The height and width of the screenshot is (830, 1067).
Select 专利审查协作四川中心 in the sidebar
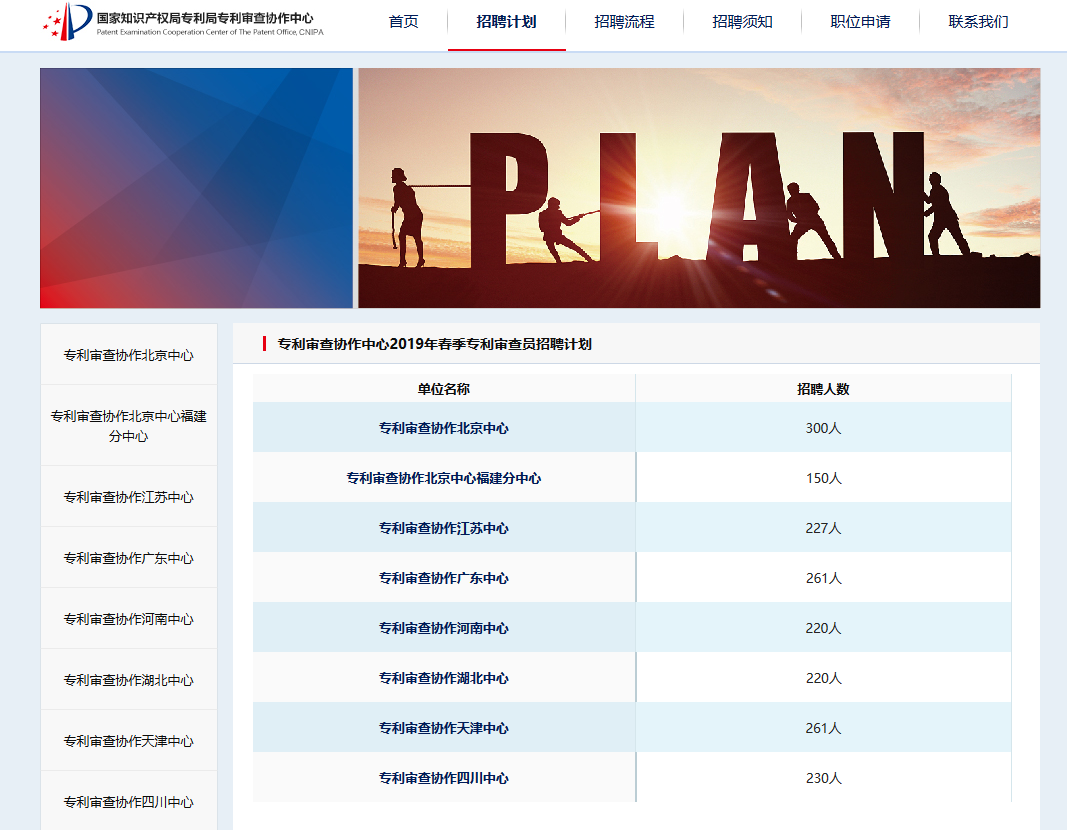coord(129,801)
